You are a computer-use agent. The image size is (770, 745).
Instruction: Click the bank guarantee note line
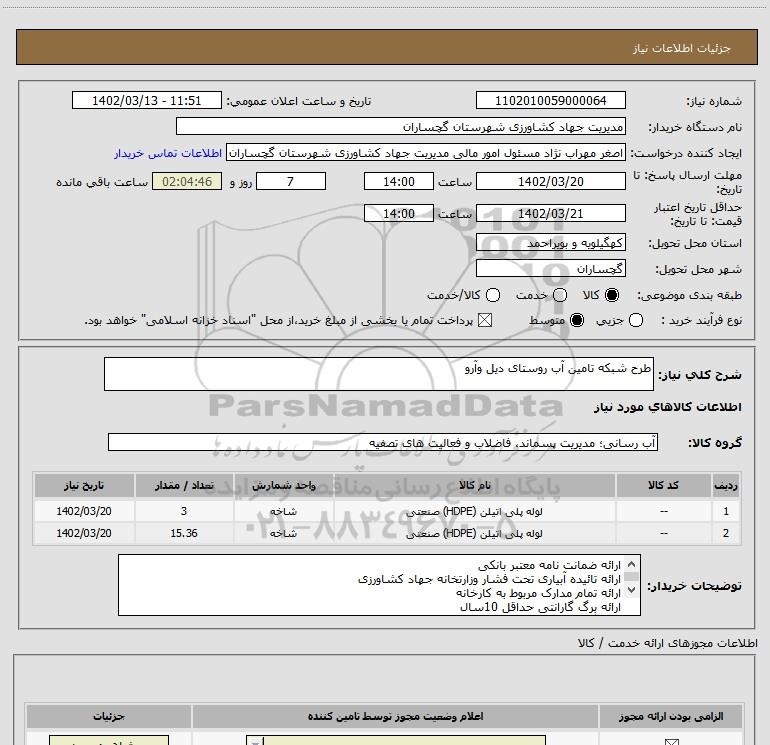(x=549, y=565)
